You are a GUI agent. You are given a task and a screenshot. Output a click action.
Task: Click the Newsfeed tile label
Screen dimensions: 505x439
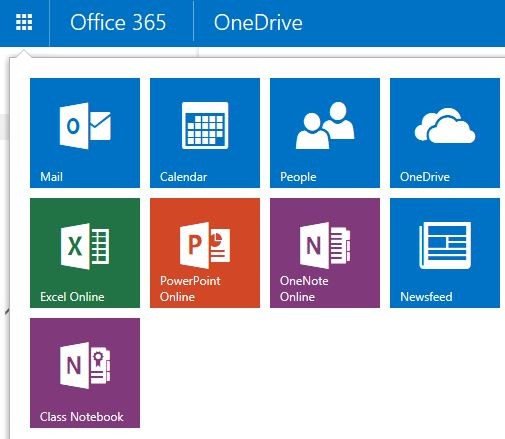426,297
